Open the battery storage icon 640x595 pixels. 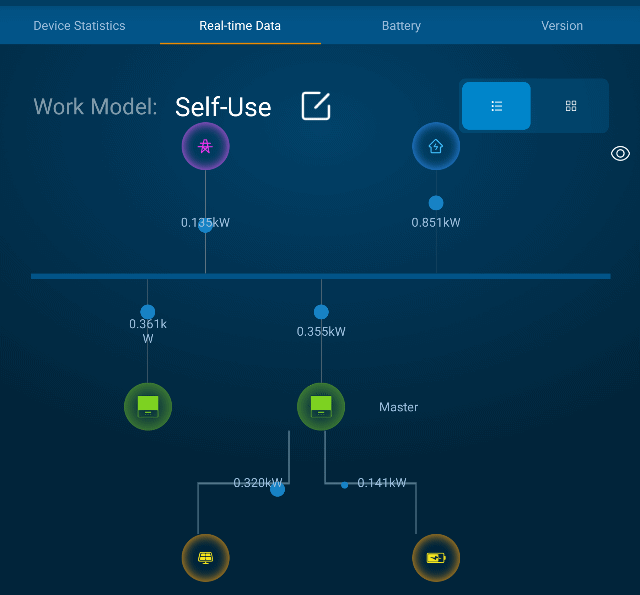click(x=436, y=558)
